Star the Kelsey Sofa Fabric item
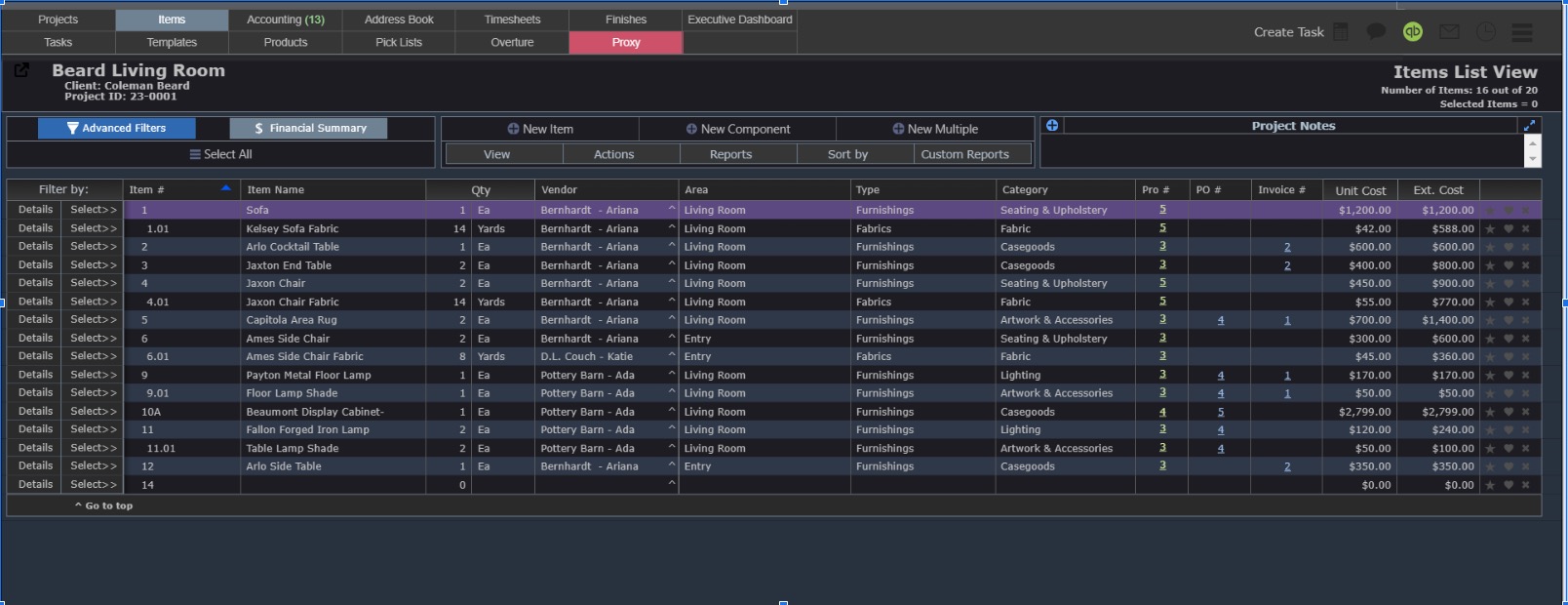 coord(1490,228)
